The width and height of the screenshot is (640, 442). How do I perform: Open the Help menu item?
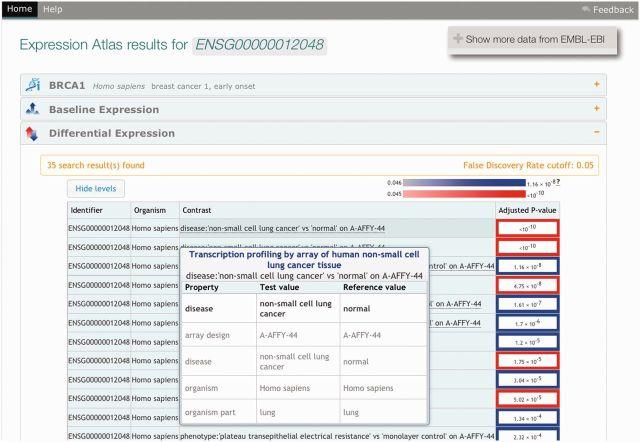point(53,9)
